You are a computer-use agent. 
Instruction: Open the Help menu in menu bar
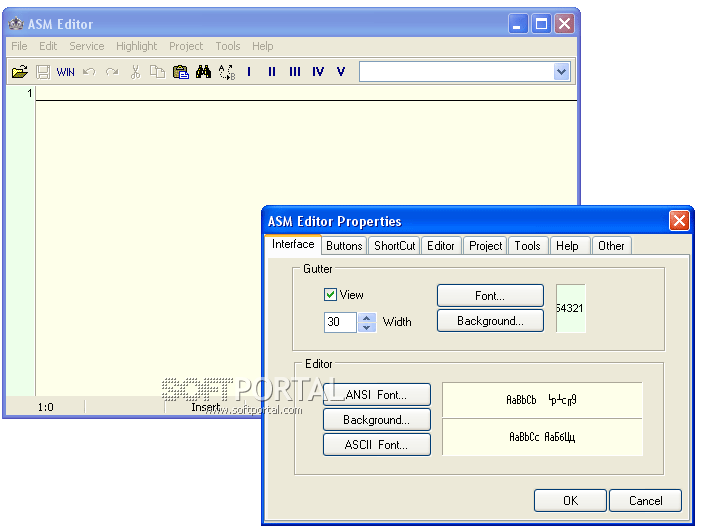(x=262, y=46)
